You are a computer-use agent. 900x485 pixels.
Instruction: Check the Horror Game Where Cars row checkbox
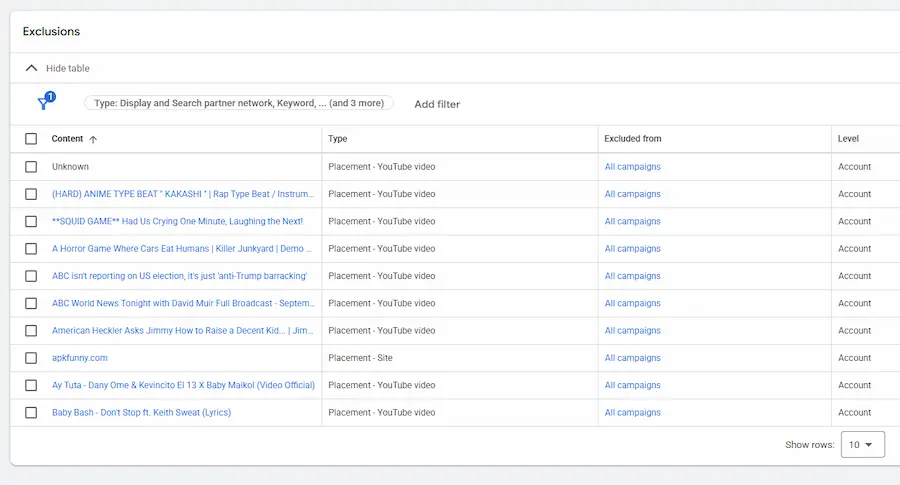click(31, 249)
